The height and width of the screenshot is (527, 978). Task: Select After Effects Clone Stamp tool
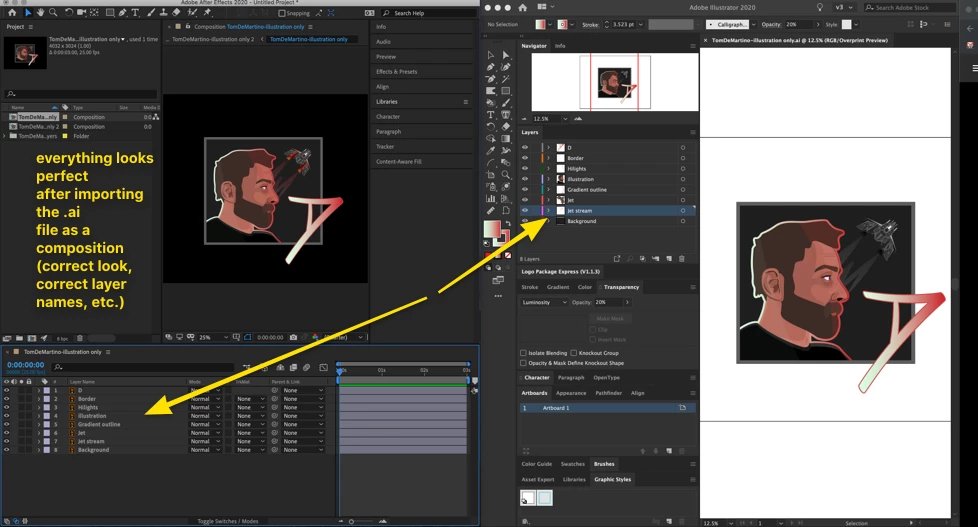pos(163,12)
